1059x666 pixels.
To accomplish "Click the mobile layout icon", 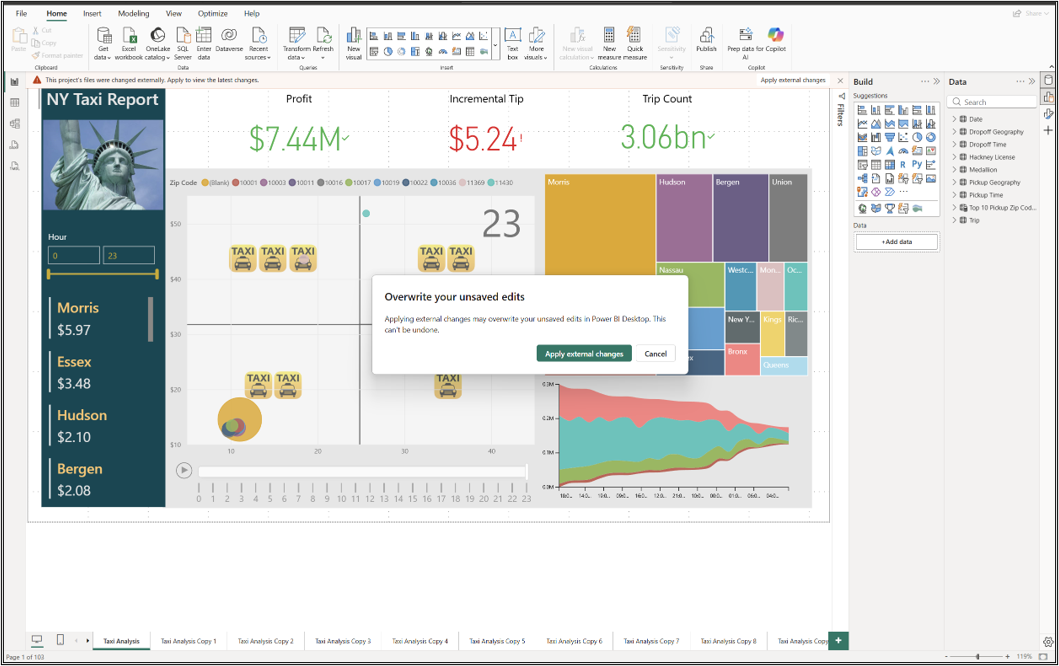I will pyautogui.click(x=60, y=639).
